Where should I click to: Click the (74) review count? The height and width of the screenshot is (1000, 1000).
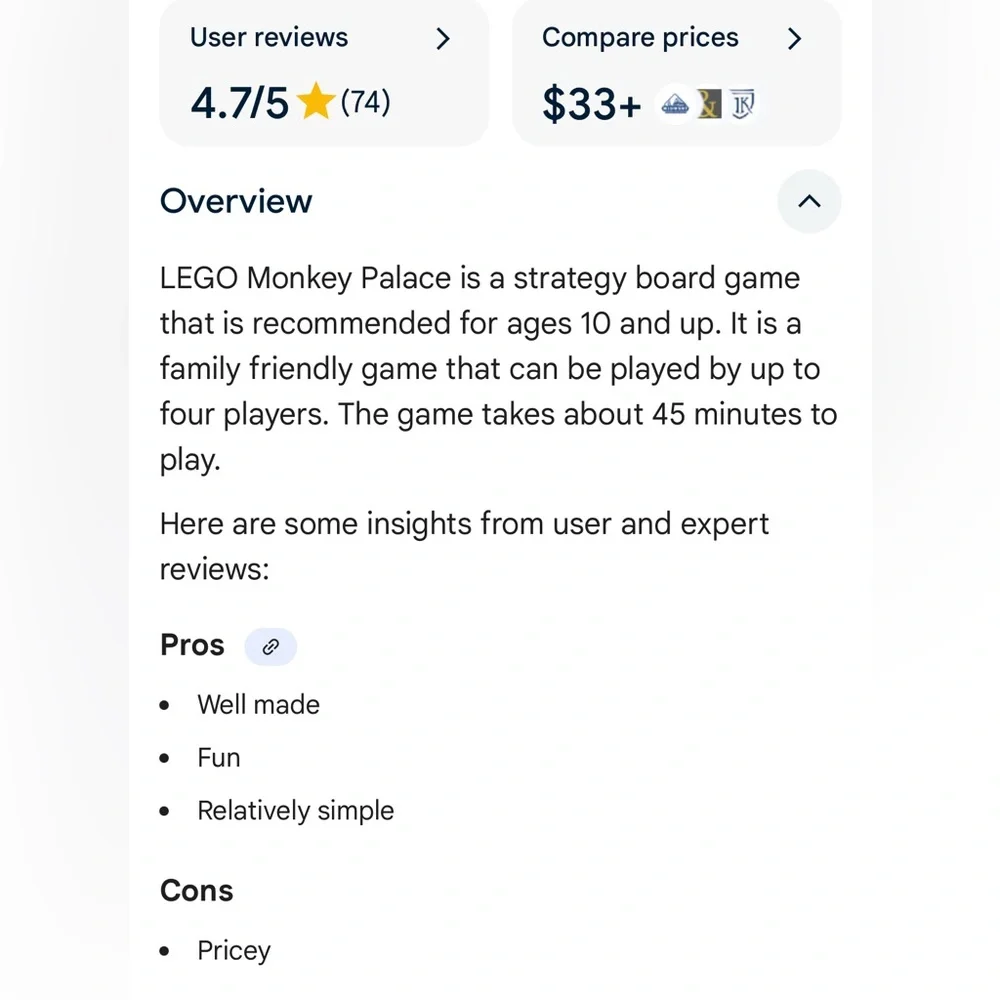[365, 102]
